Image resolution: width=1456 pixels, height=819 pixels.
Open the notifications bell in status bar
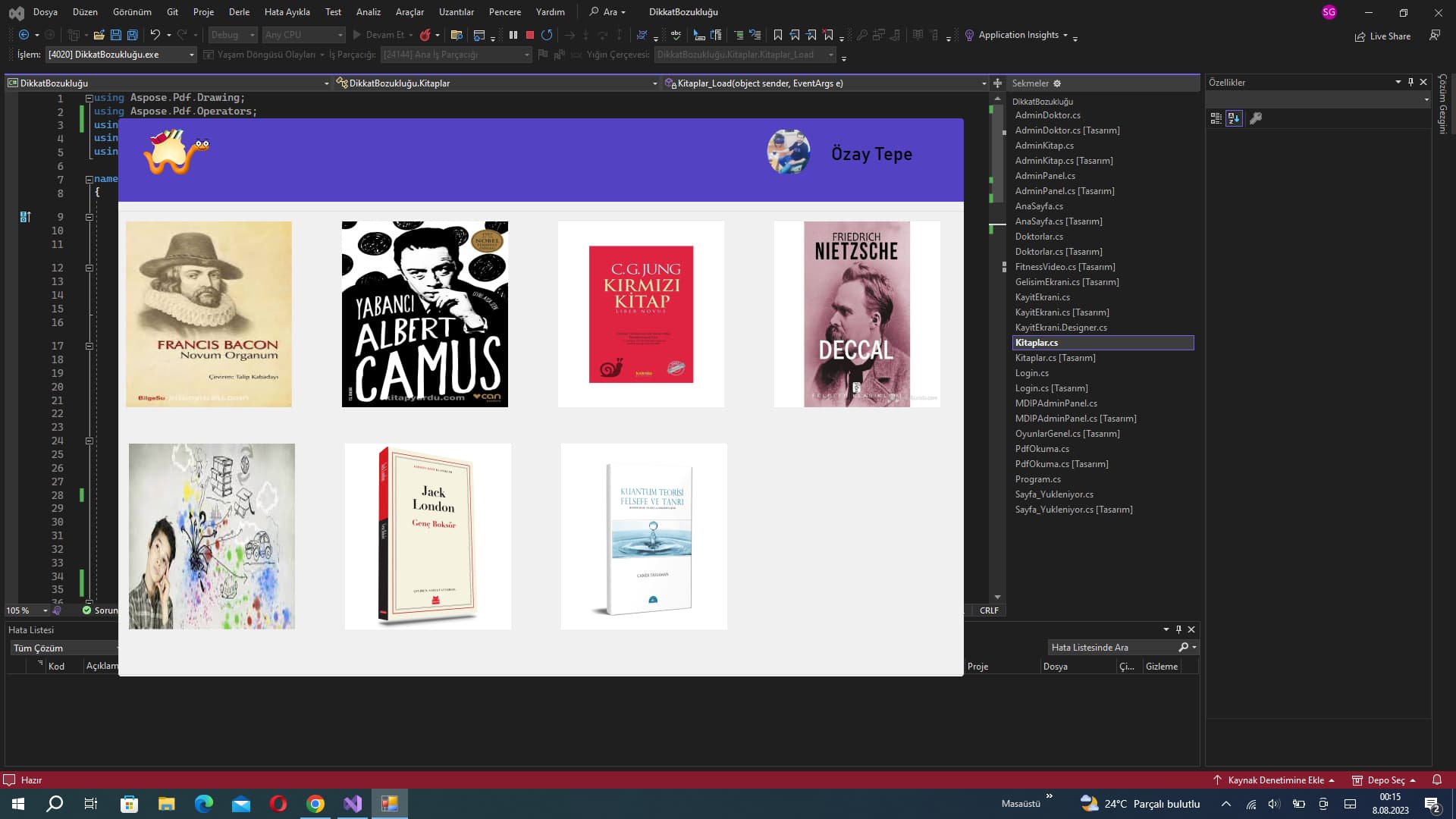click(1436, 780)
